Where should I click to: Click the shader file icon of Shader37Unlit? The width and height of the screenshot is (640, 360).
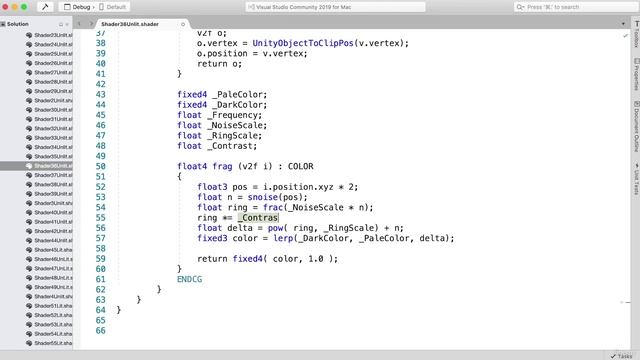click(29, 175)
